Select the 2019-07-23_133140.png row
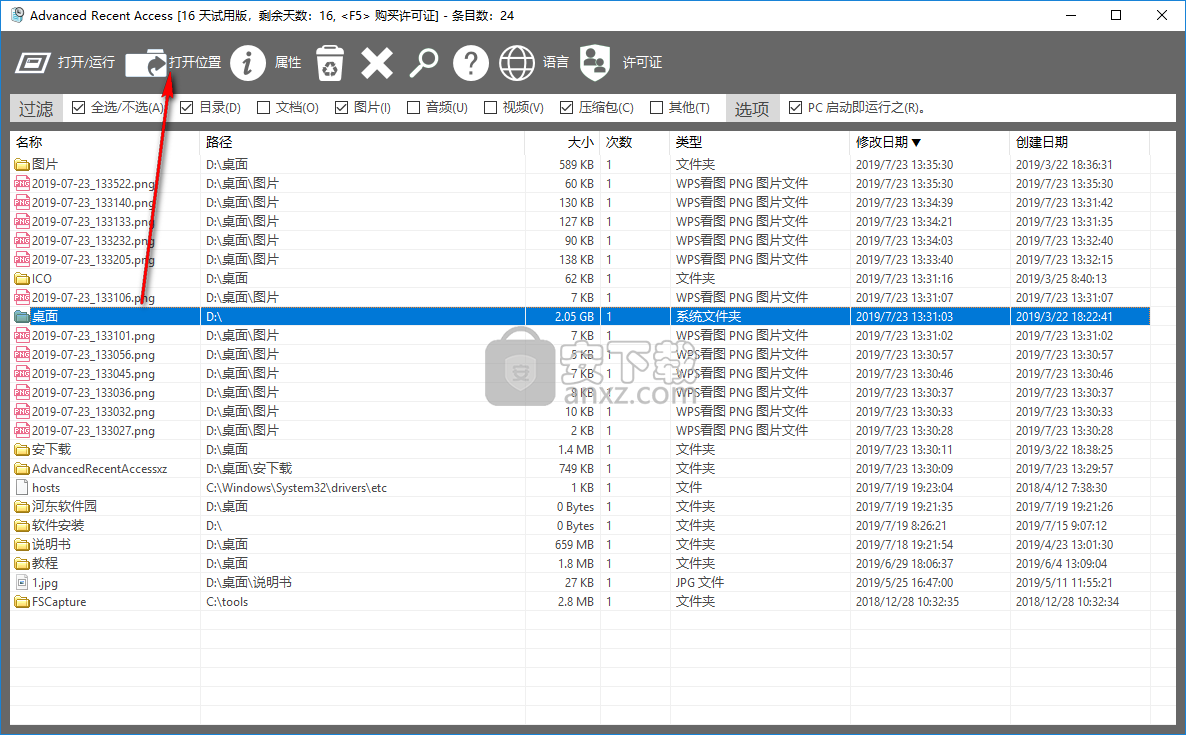This screenshot has height=735, width=1186. tap(580, 203)
